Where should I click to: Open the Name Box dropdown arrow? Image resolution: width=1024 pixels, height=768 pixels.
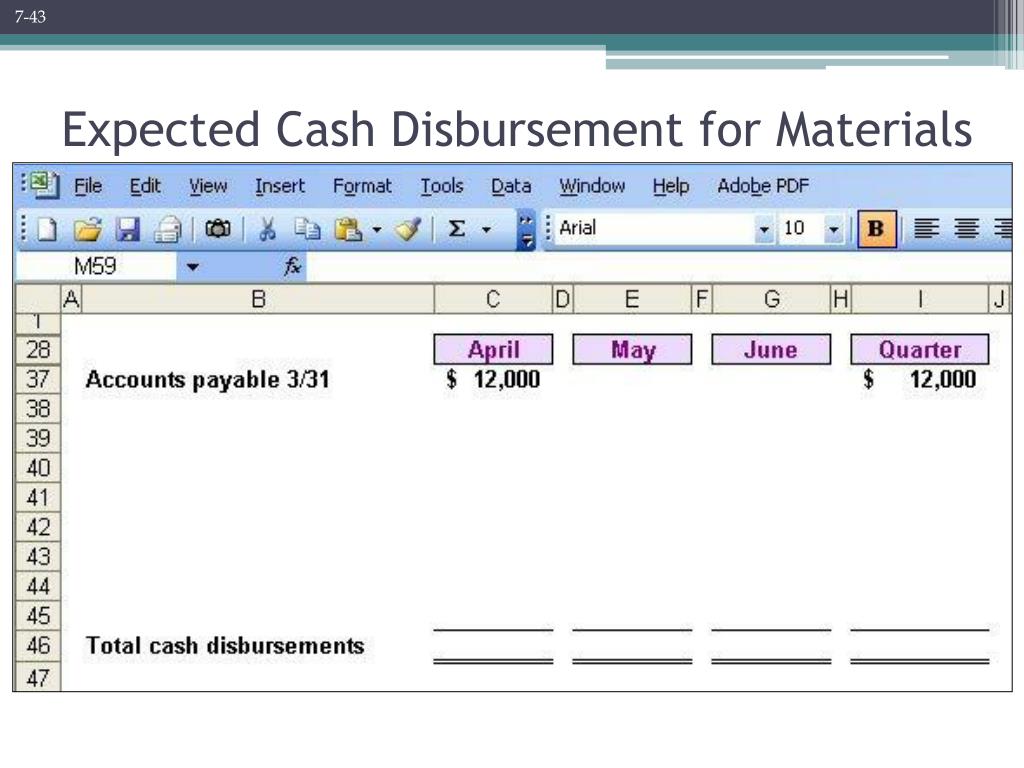[193, 266]
